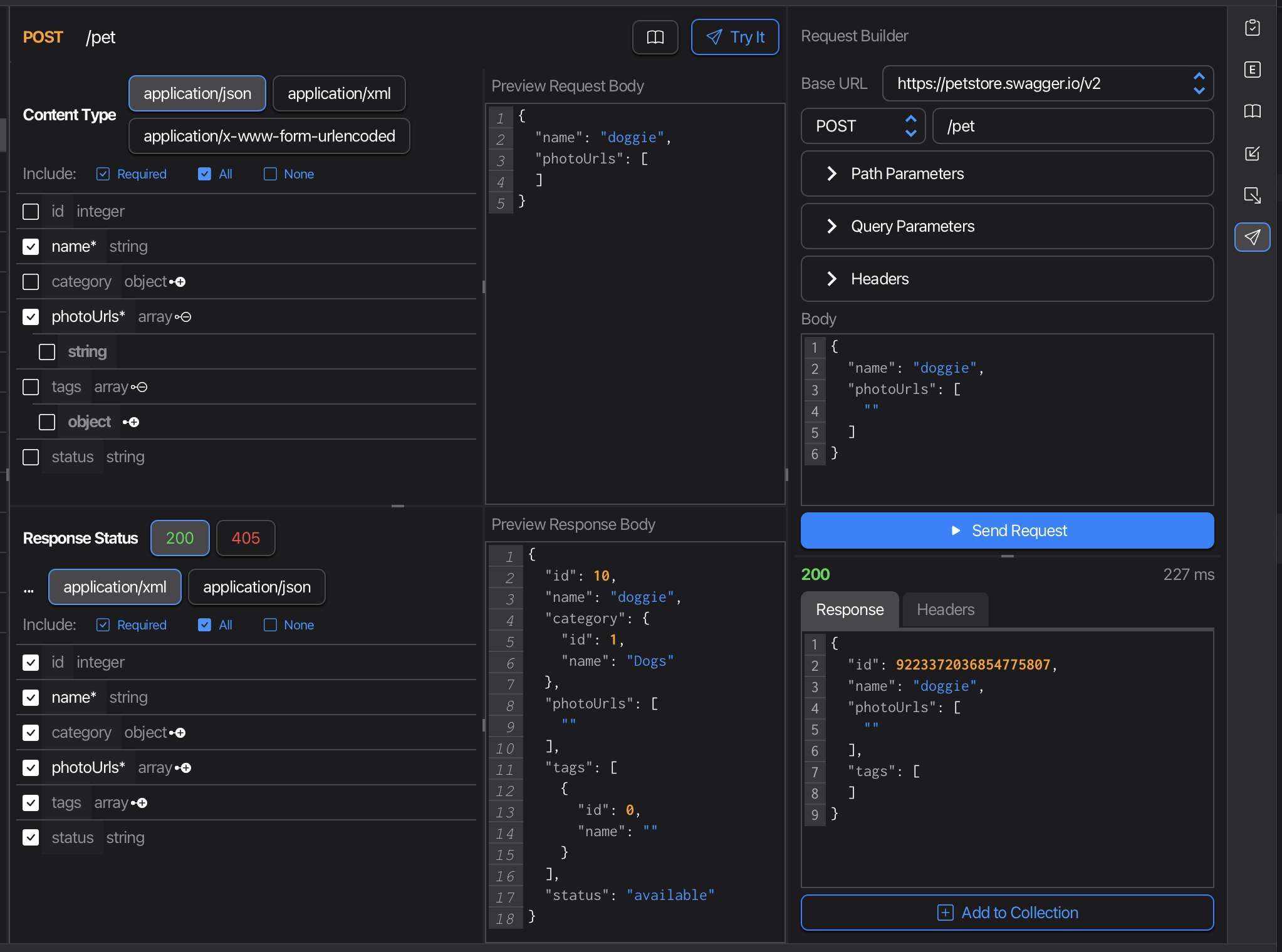Collapse the photoUrls array schema via minus icon
The image size is (1282, 952).
pyautogui.click(x=186, y=317)
